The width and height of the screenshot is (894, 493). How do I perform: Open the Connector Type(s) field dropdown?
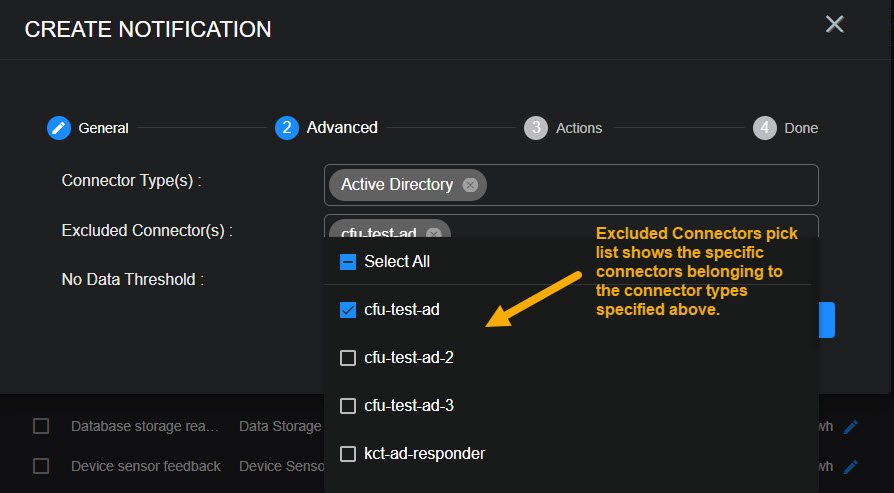650,185
